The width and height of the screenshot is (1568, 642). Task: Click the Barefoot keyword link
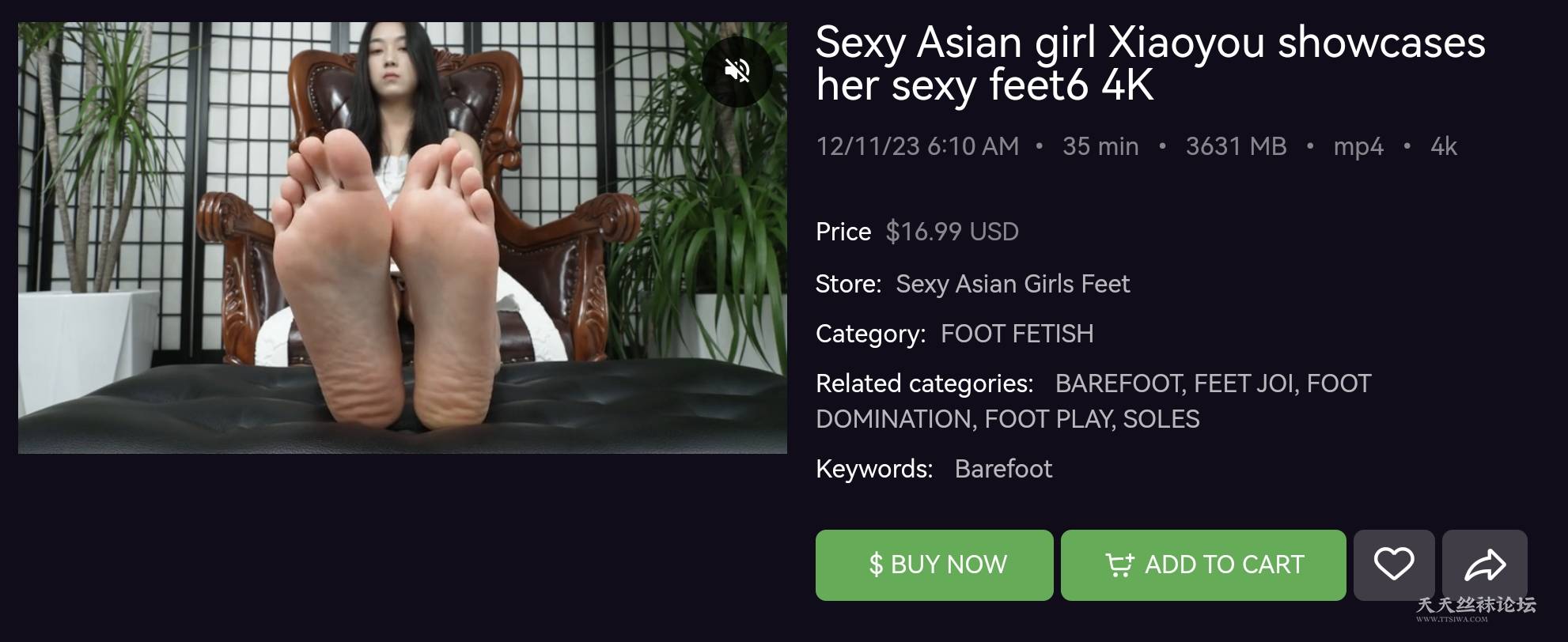[x=1003, y=469]
